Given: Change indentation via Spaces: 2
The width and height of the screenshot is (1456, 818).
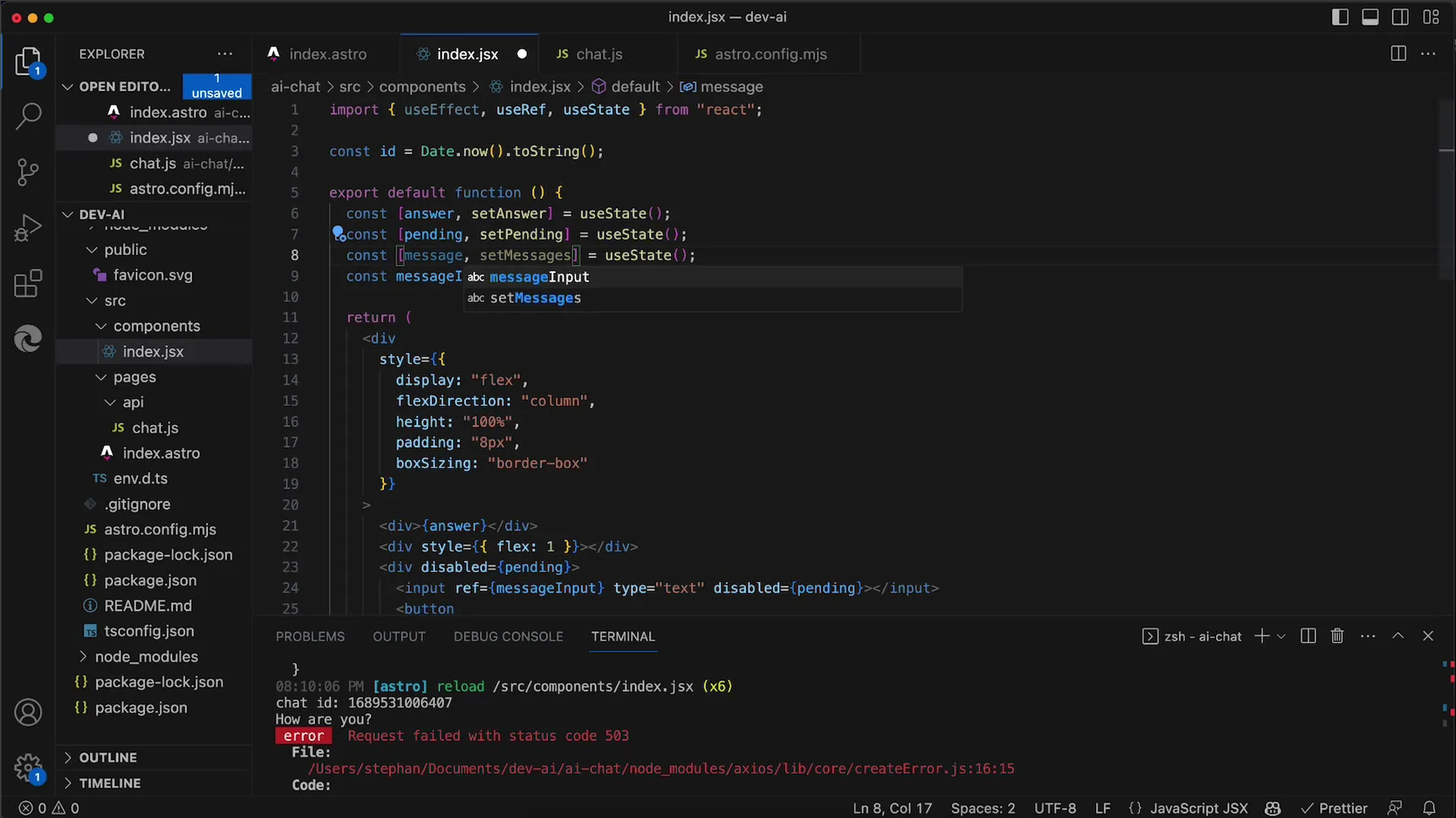Looking at the screenshot, I should click(982, 808).
